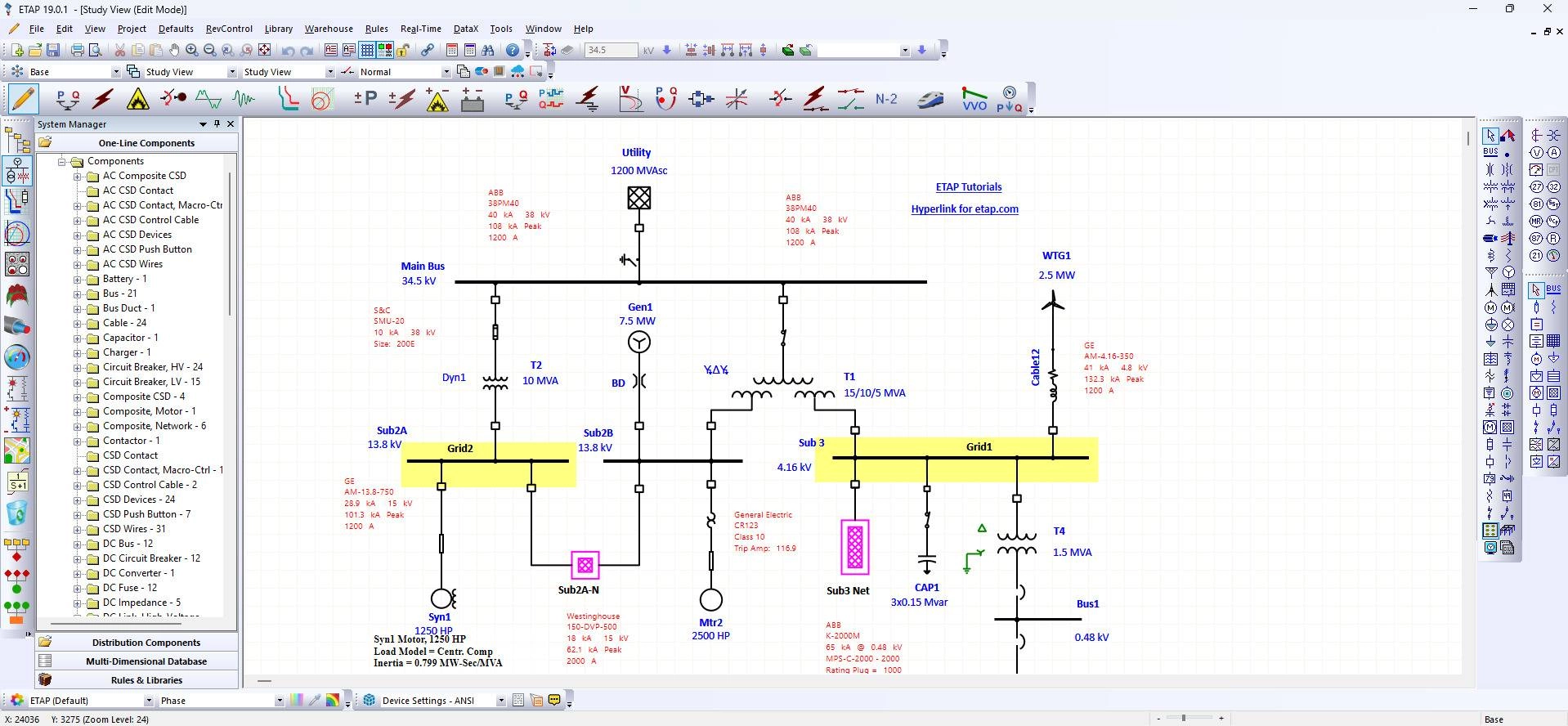Open the System Dumpster trash icon
Image resolution: width=1568 pixels, height=726 pixels.
pyautogui.click(x=17, y=513)
